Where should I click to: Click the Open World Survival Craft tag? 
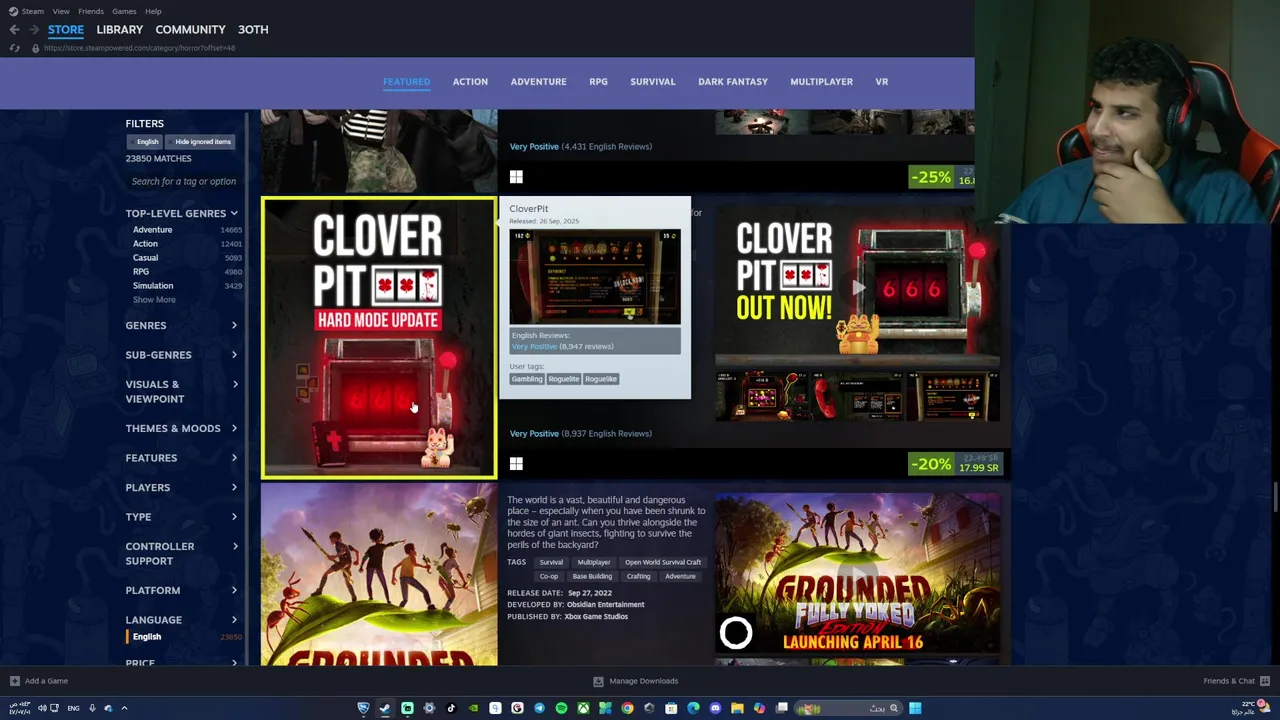pyautogui.click(x=663, y=562)
